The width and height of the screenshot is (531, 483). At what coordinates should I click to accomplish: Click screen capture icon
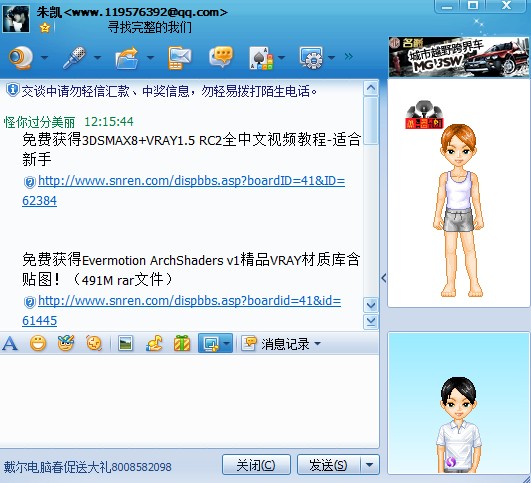[210, 343]
